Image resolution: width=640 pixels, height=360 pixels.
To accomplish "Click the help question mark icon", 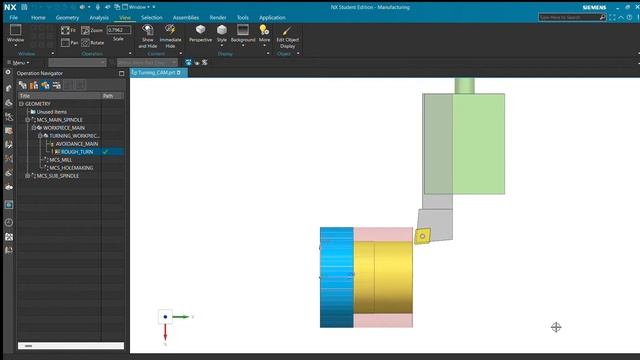I will coord(630,17).
